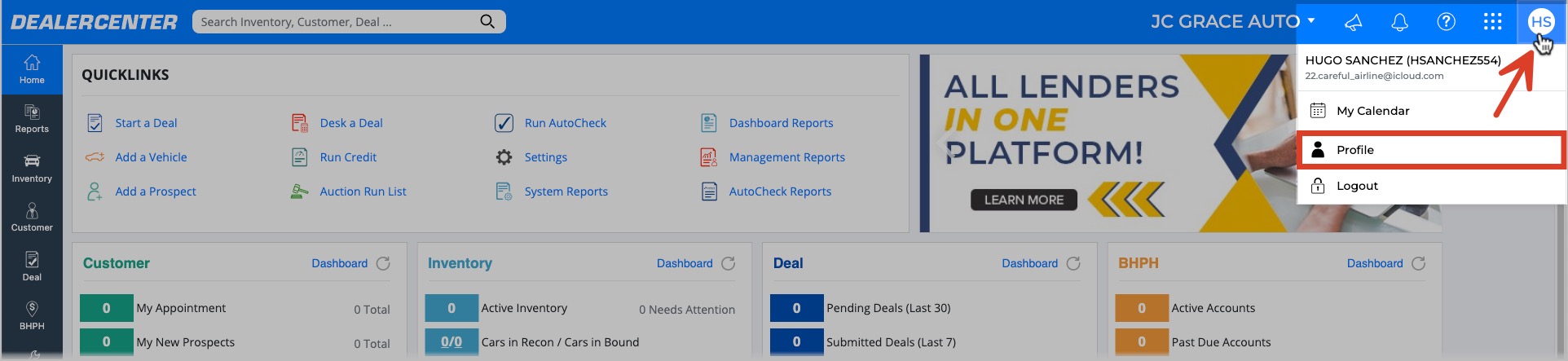1568x361 pixels.
Task: Open the Settings quicklink
Action: click(x=546, y=157)
